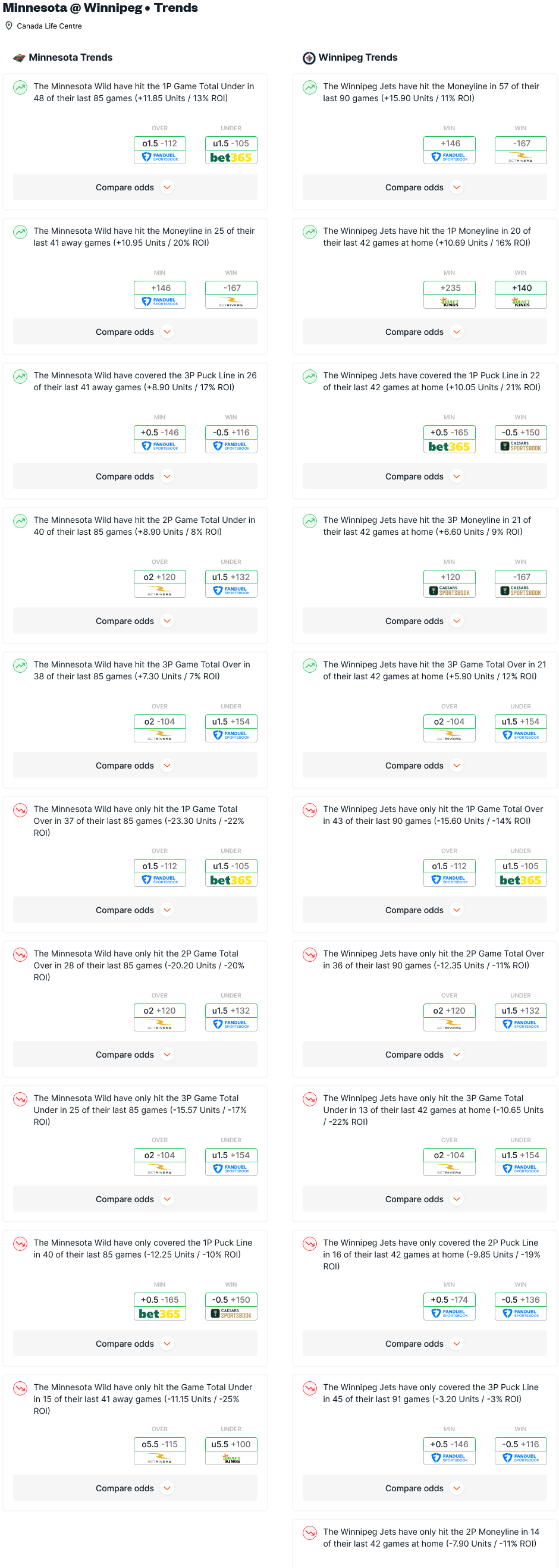Screen dimensions: 559x1568
Task: Click the Winnipeg Jets team logo icon
Action: point(309,58)
